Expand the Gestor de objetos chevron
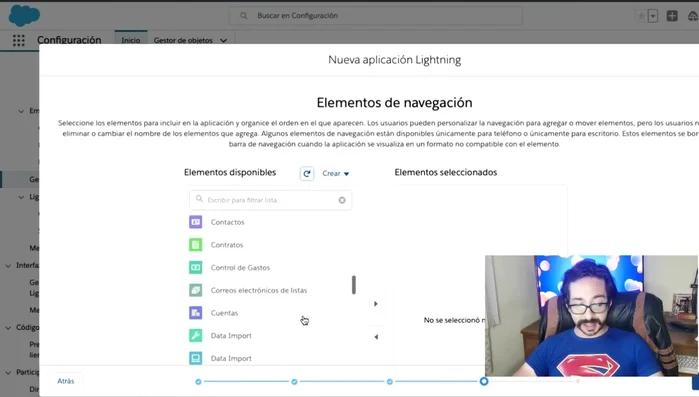Viewport: 699px width, 397px height. click(x=223, y=41)
